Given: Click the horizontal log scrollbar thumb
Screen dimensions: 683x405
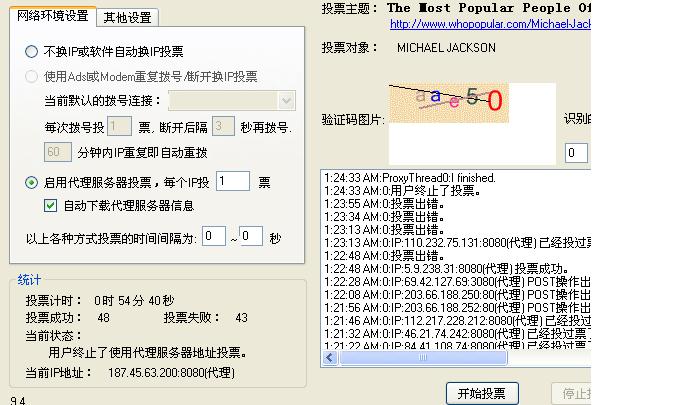Looking at the screenshot, I should [x=423, y=358].
